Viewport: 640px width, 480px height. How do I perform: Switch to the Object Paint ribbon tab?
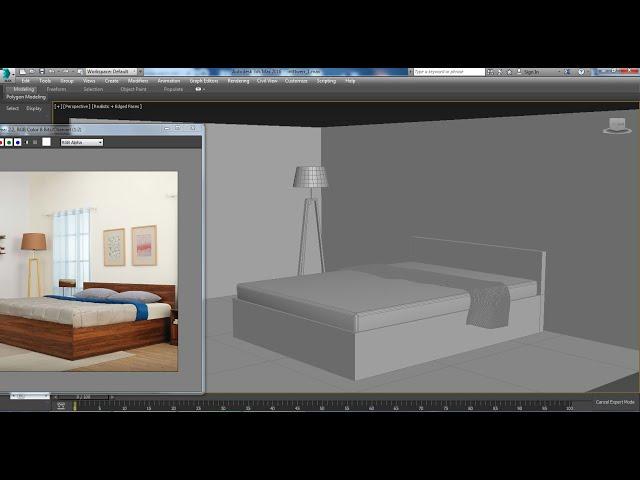[x=133, y=89]
